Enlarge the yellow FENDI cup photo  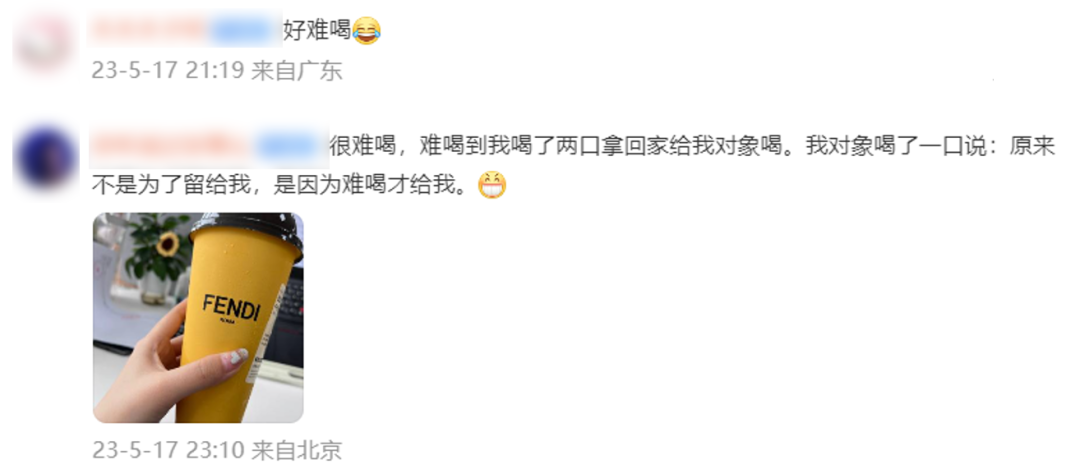(198, 317)
